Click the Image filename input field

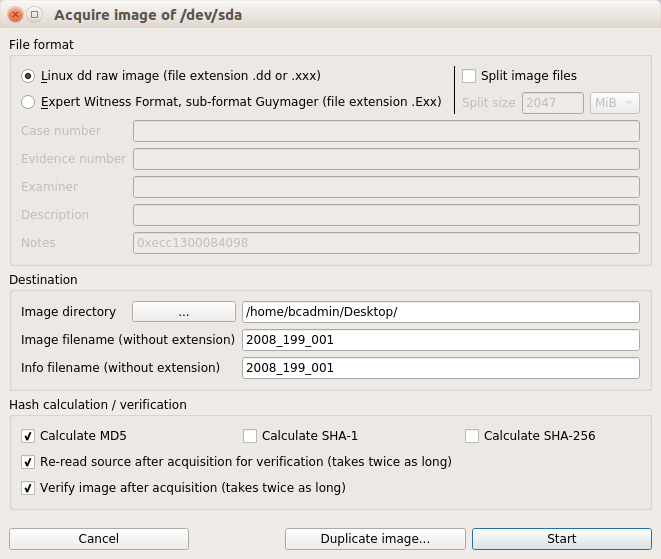pyautogui.click(x=440, y=340)
